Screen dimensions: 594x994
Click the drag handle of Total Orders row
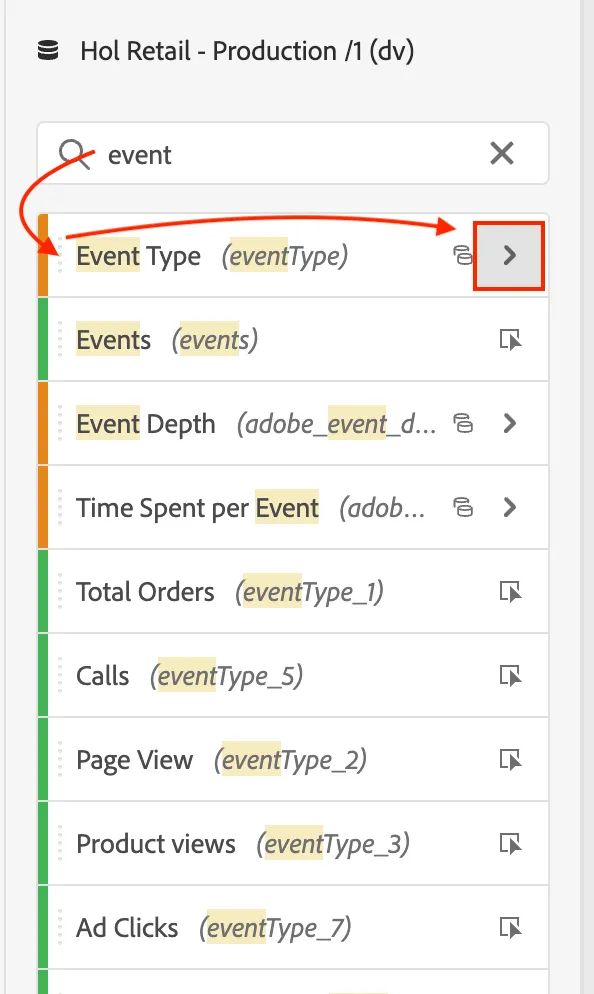click(60, 591)
